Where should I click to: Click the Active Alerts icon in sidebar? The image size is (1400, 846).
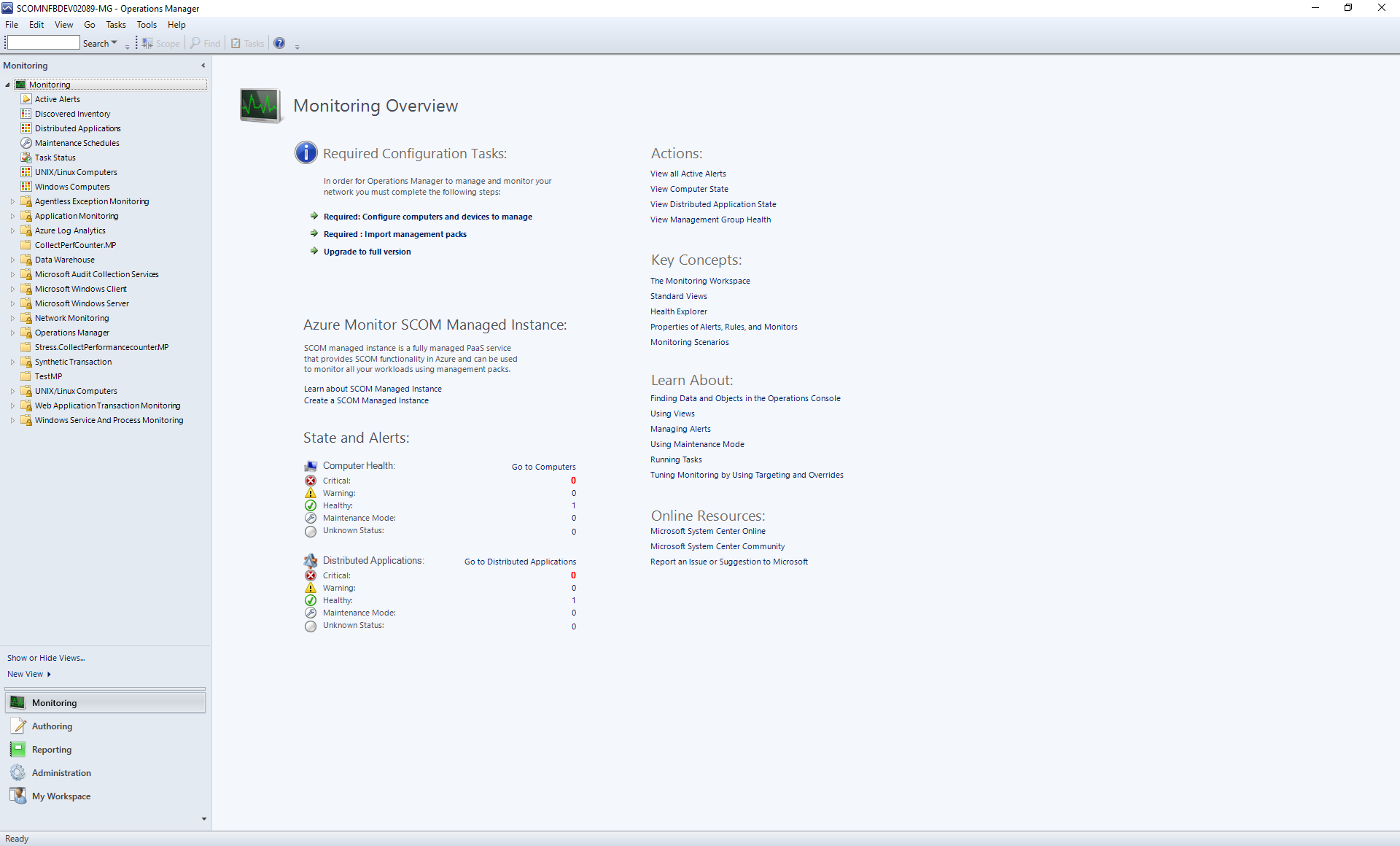click(26, 98)
